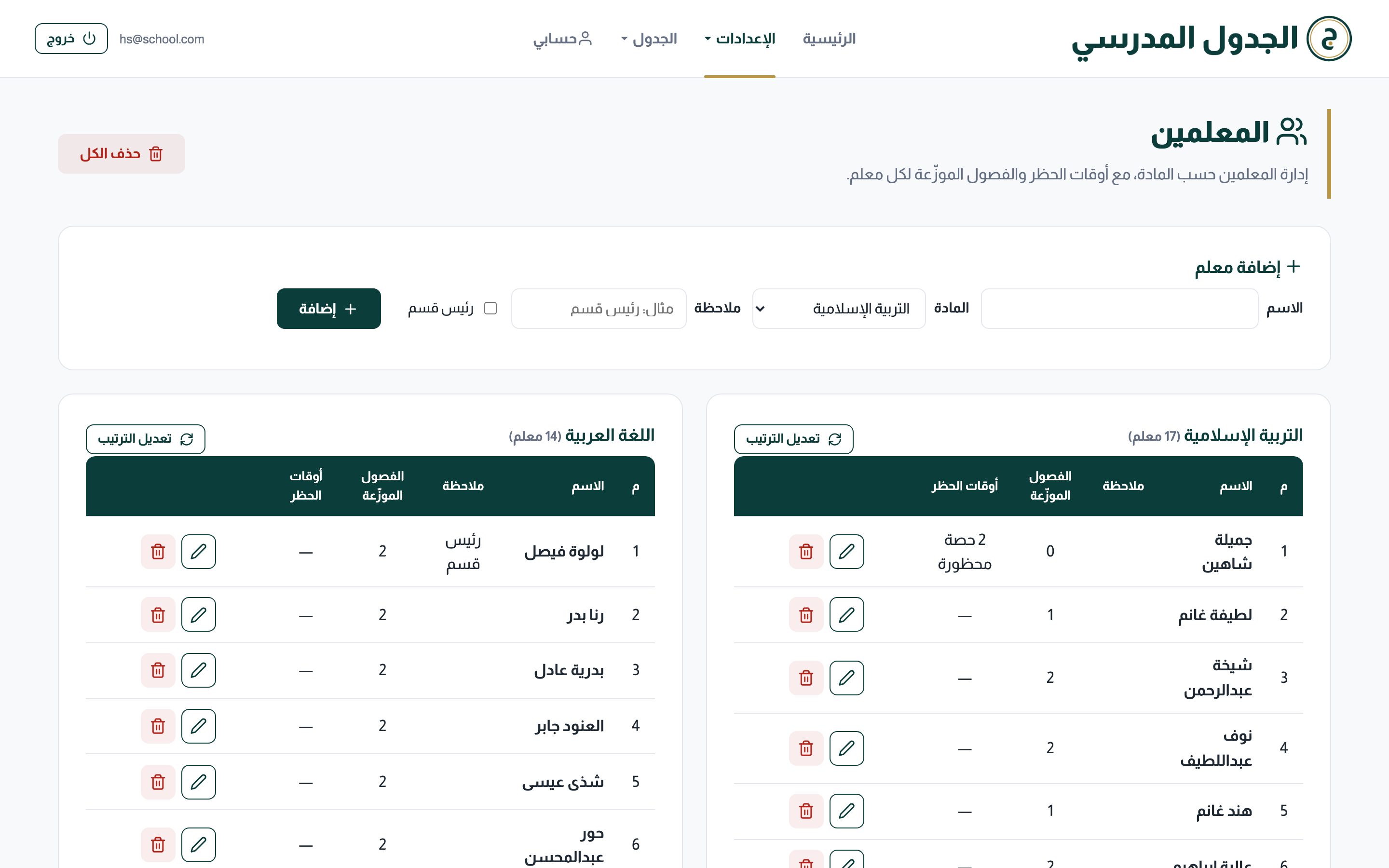This screenshot has height=868, width=1389.
Task: Click the (17 معلم) count label
Action: (1154, 436)
